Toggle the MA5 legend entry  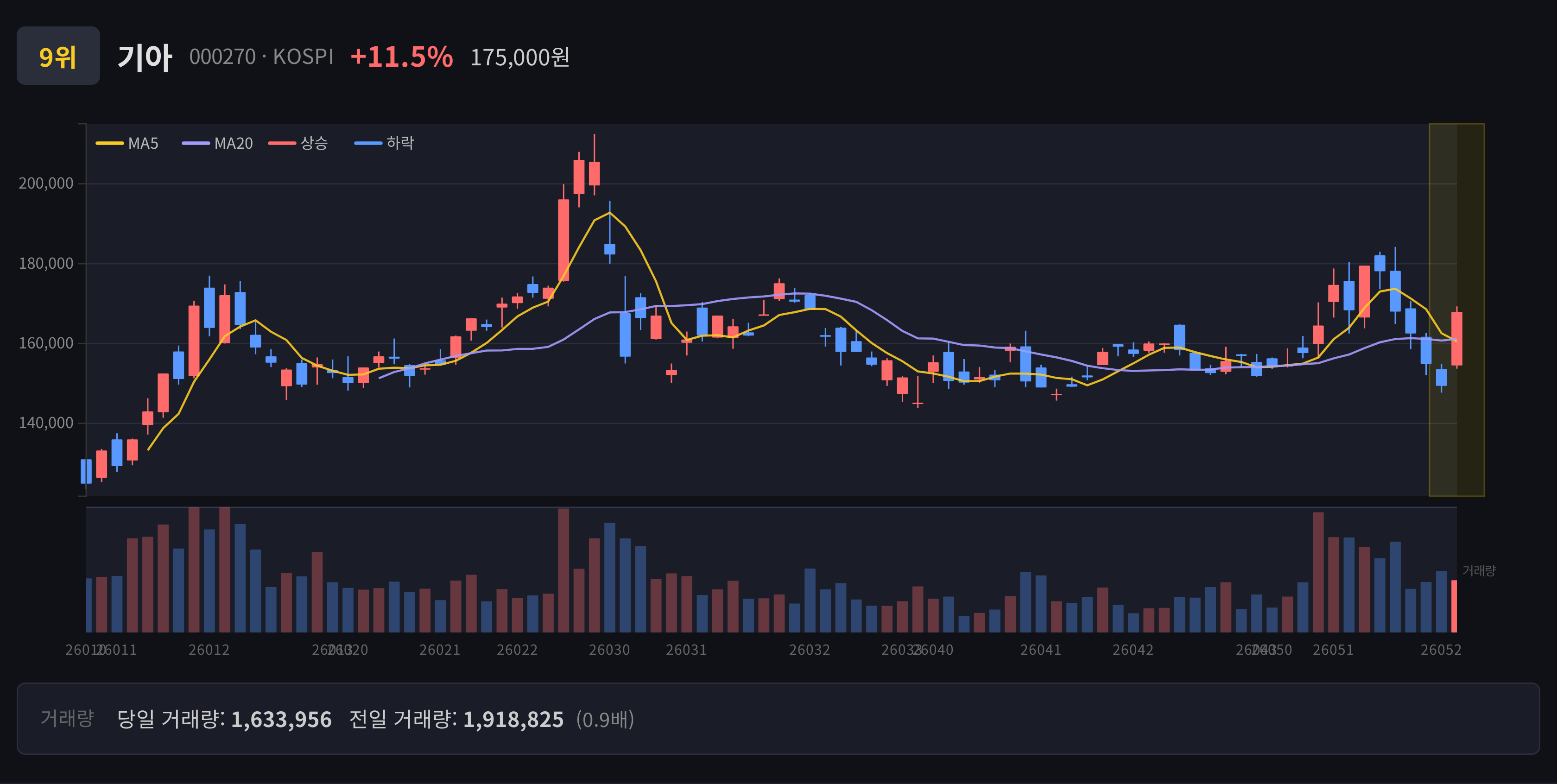coord(127,143)
